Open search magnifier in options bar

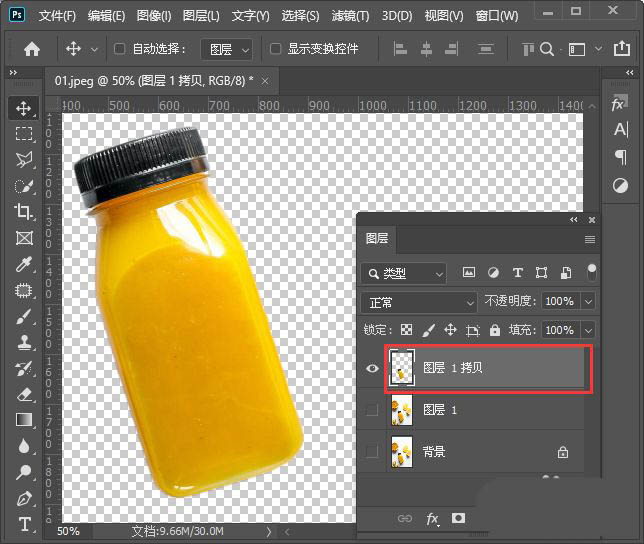547,49
